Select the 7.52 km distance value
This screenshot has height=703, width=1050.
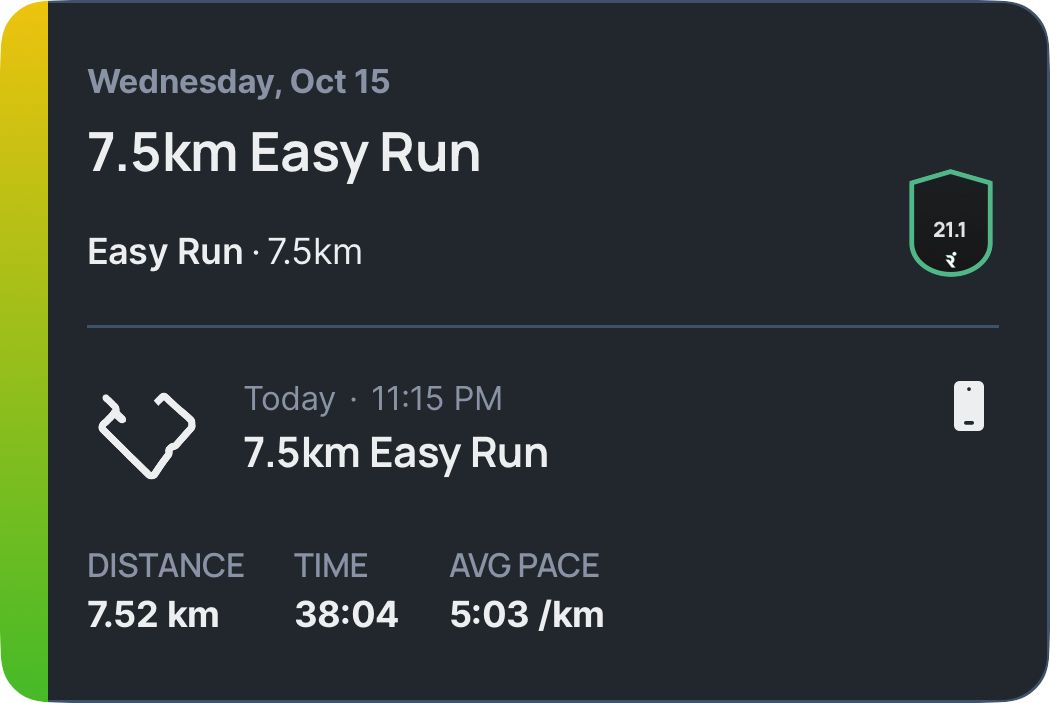(153, 614)
